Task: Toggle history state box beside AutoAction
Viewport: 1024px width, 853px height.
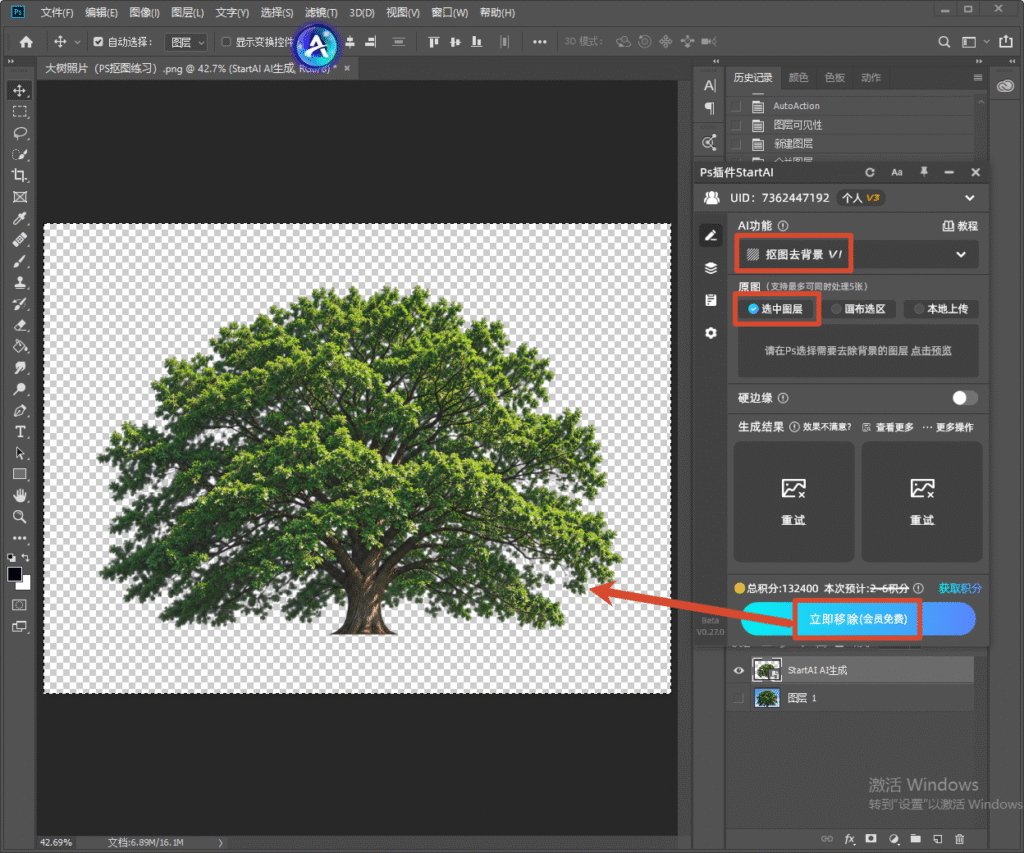Action: [x=737, y=106]
